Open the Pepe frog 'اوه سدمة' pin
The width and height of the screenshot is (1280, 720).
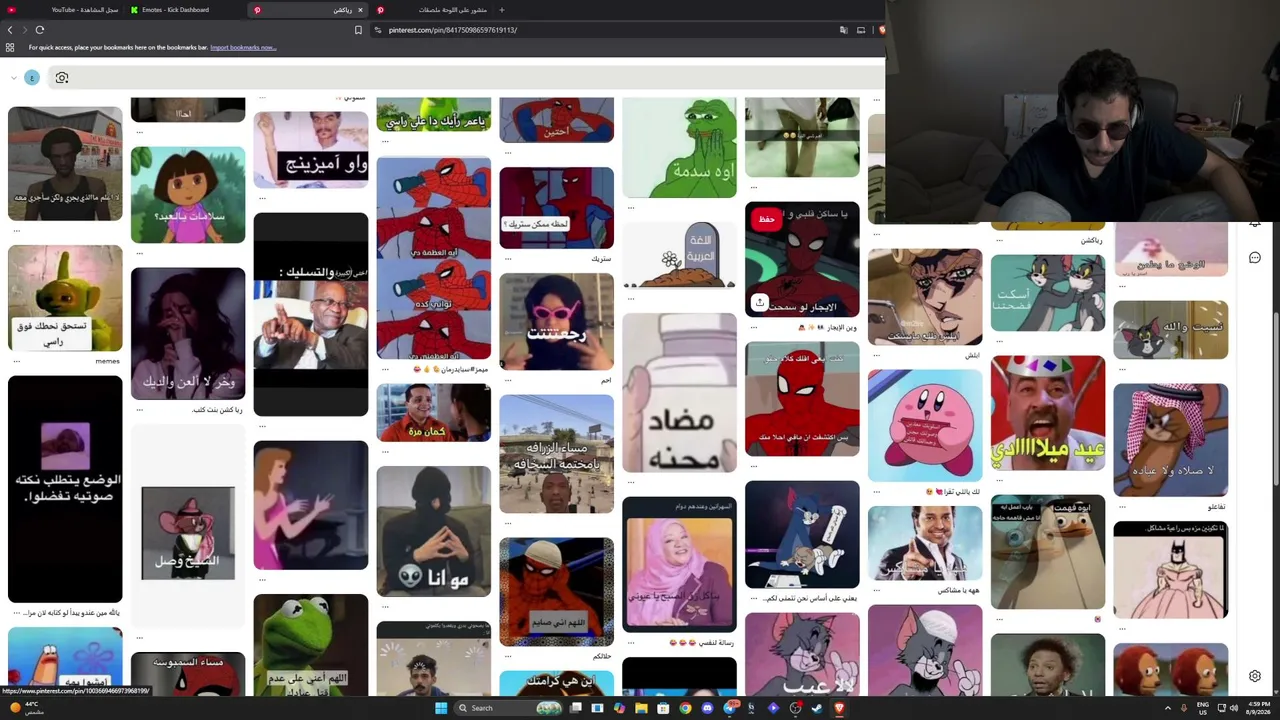pos(680,148)
